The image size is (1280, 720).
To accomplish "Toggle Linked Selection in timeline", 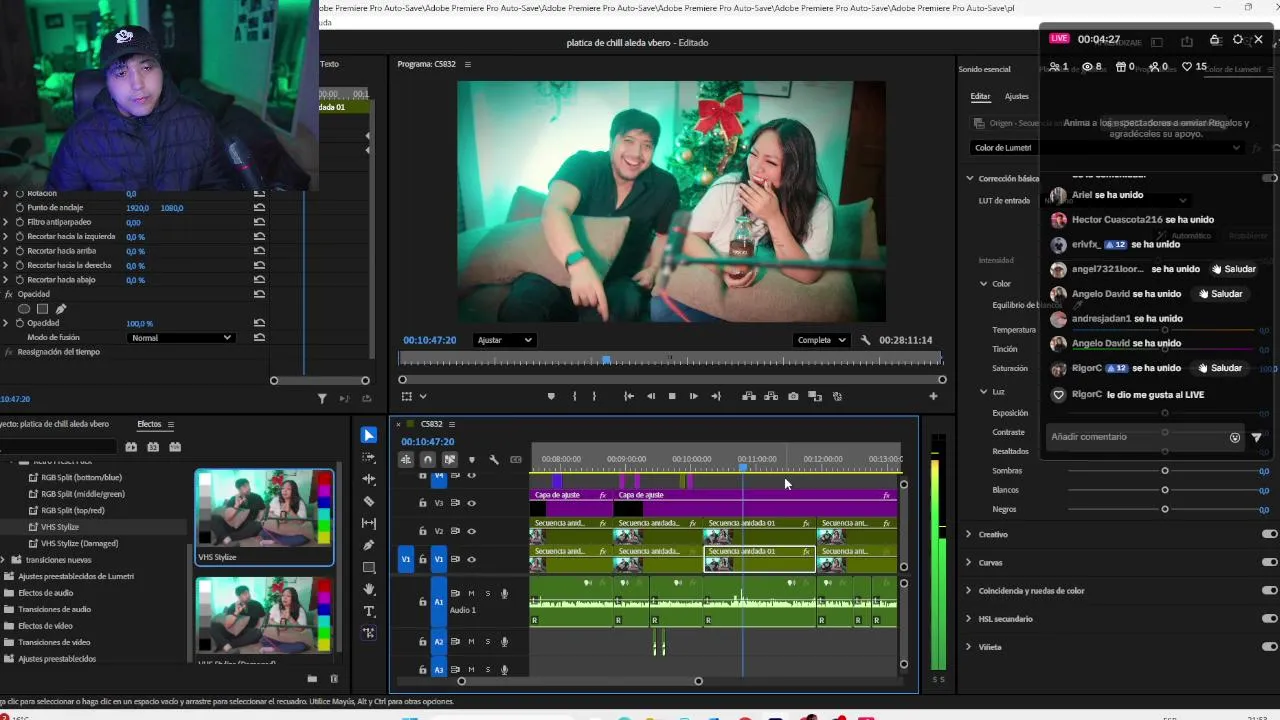I will pos(450,460).
